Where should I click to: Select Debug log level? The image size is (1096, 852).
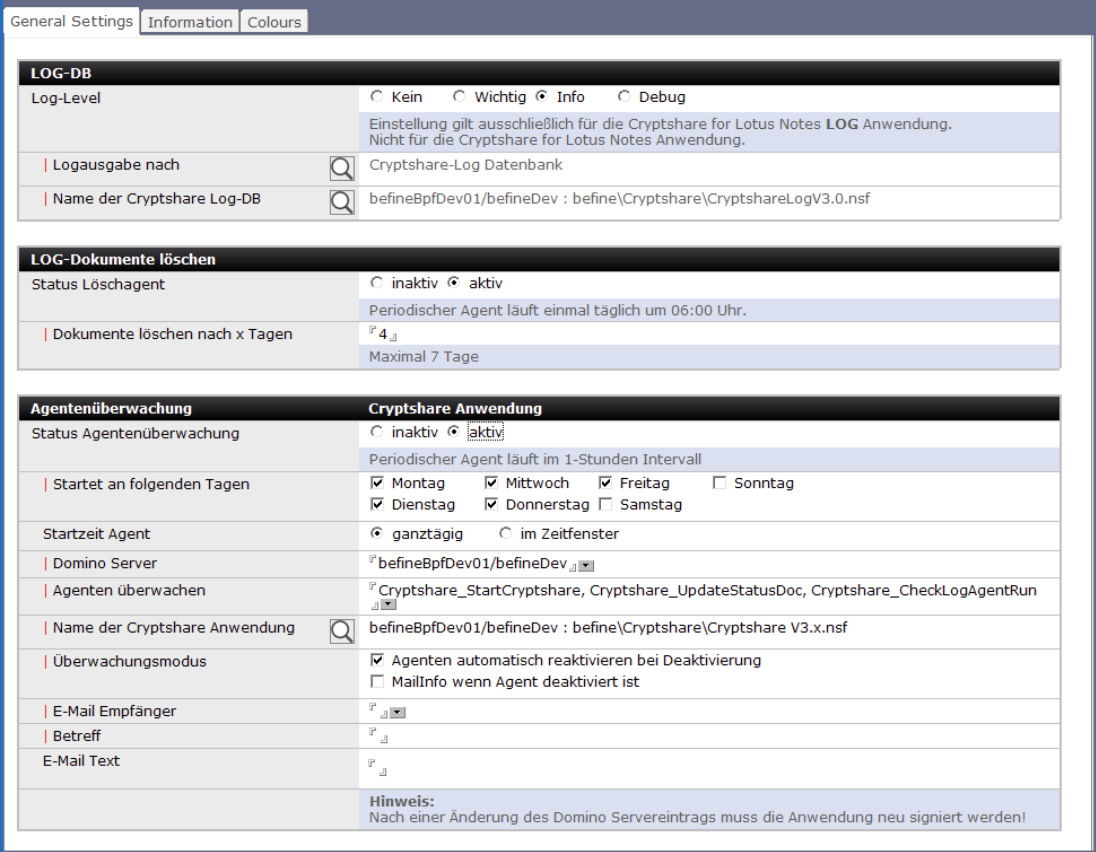tap(624, 96)
